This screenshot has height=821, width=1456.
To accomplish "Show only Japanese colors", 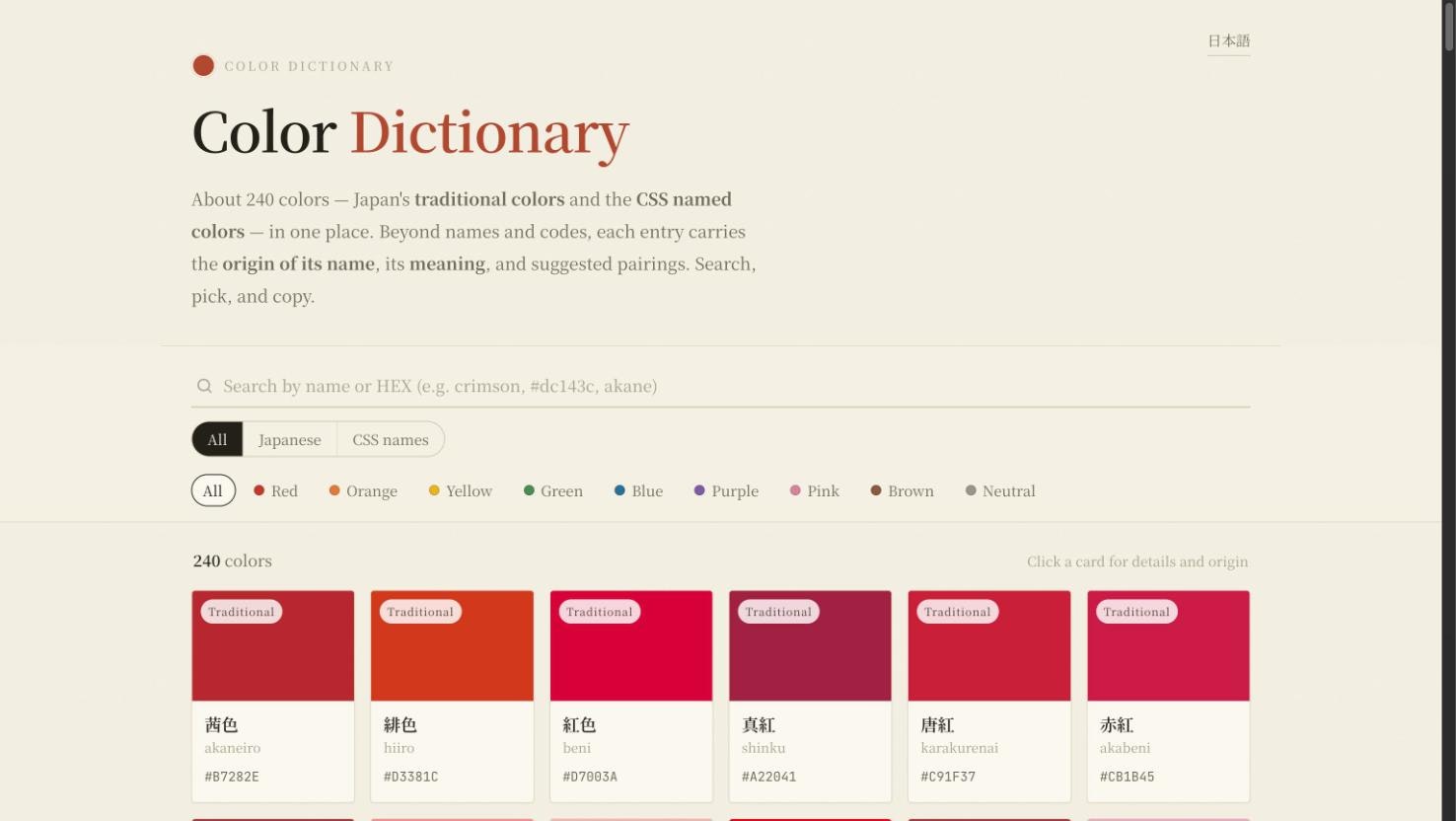I will (x=290, y=440).
